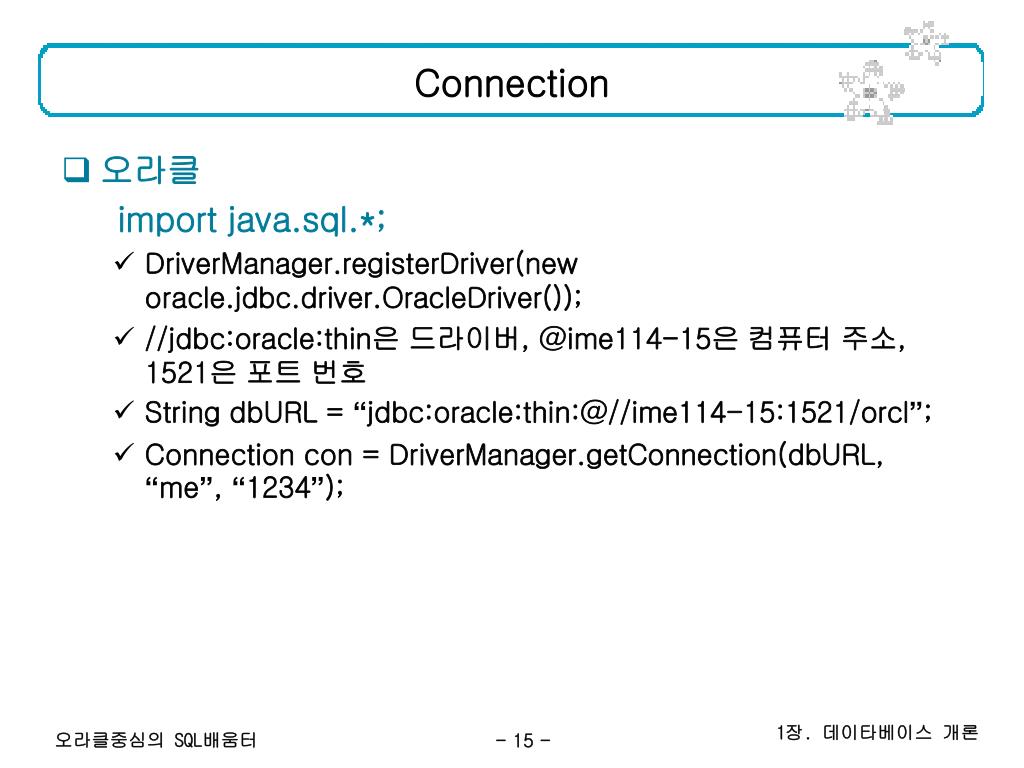The image size is (1024, 768).
Task: Click the line "String dbURL = ..."
Action: [538, 413]
